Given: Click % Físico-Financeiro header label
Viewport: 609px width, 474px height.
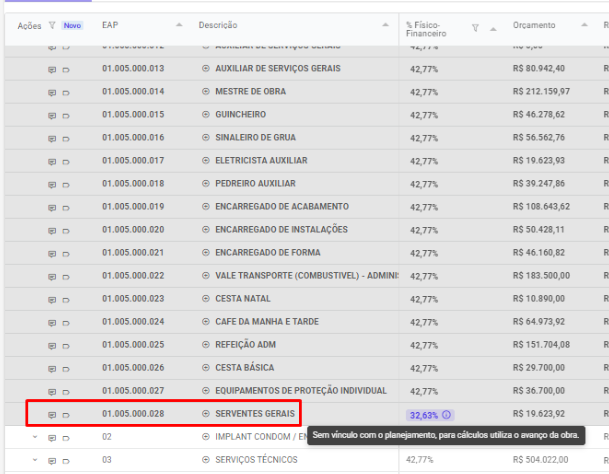Looking at the screenshot, I should 426,29.
